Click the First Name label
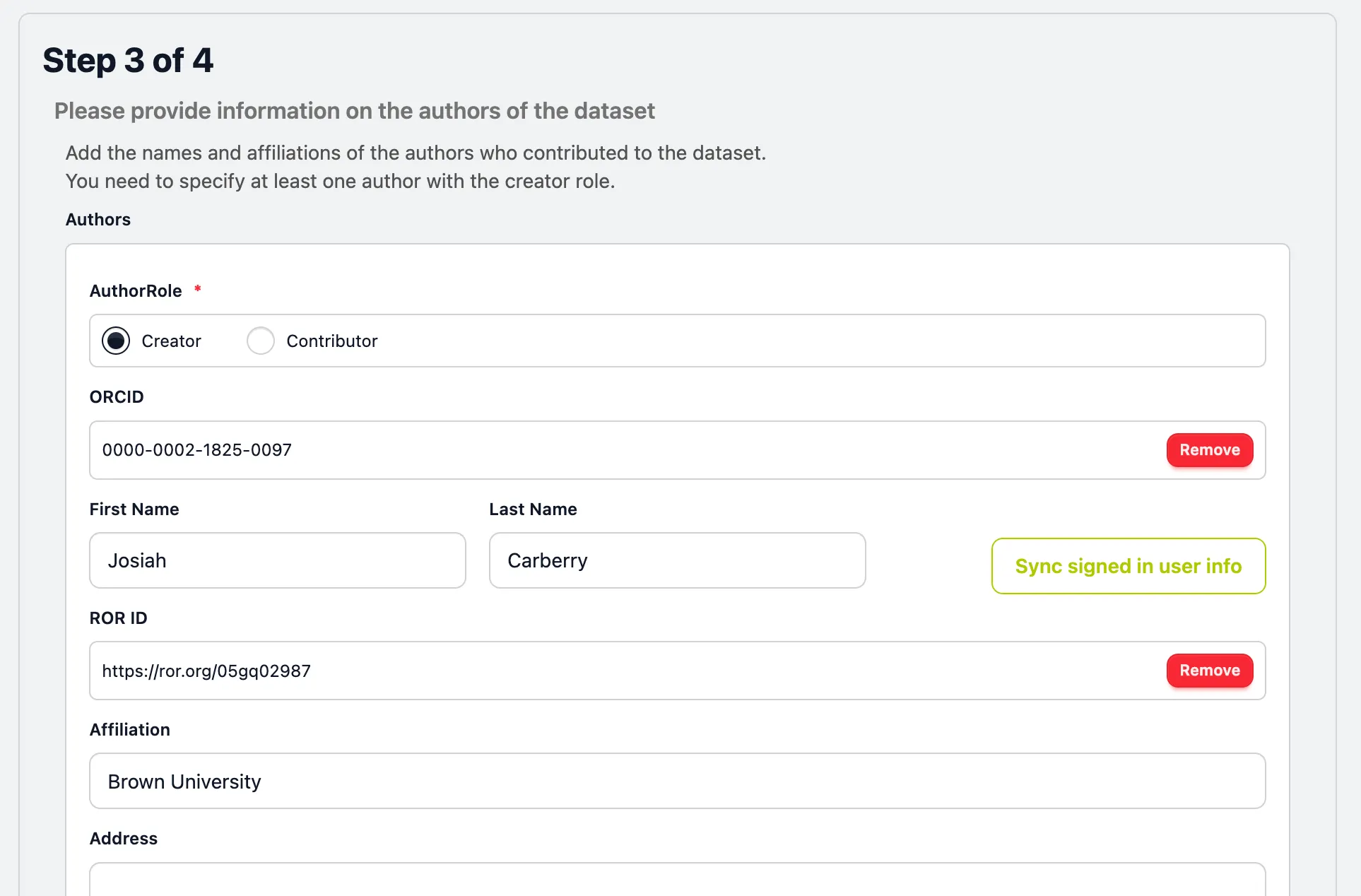1361x896 pixels. click(134, 509)
